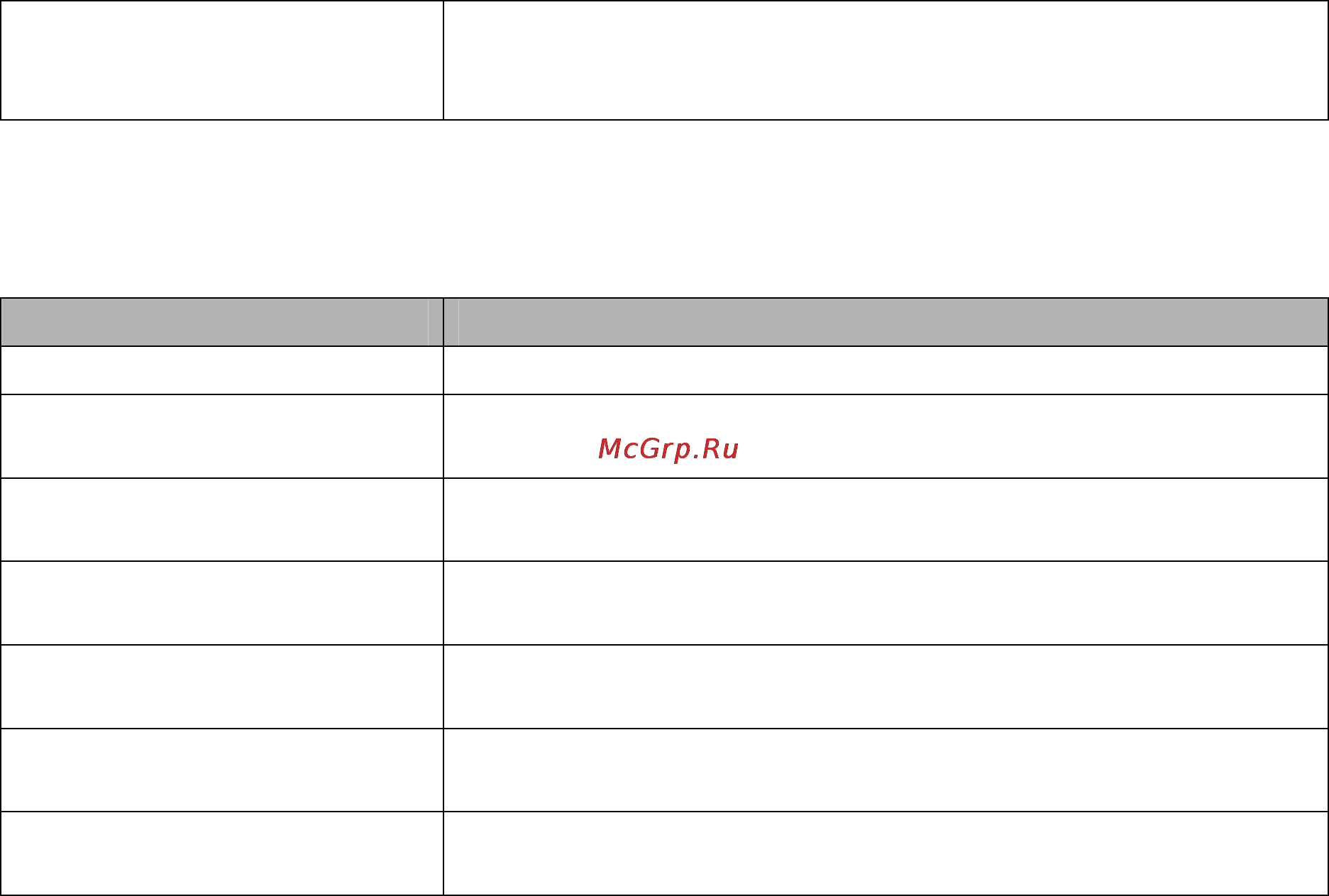Viewport: 1329px width, 896px height.
Task: Click the narrow cell beside the McGrp.Ru watermark
Action: 222,436
